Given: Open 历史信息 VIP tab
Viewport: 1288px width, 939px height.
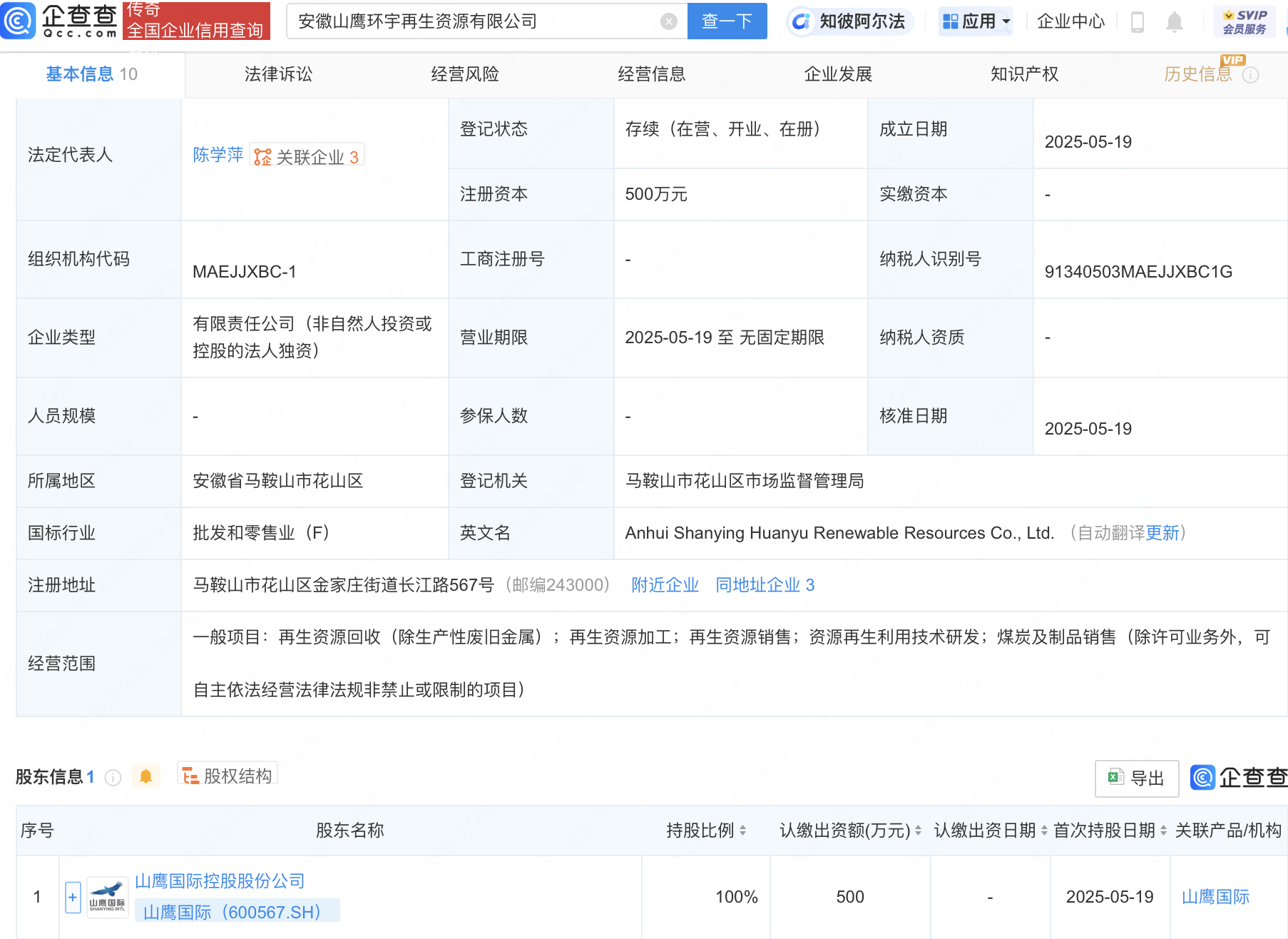Looking at the screenshot, I should pos(1198,74).
